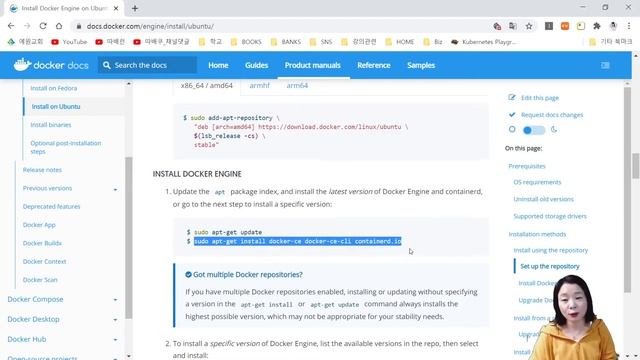Viewport: 640px width, 360px height.
Task: Open the Biz bookmark folder
Action: [433, 42]
